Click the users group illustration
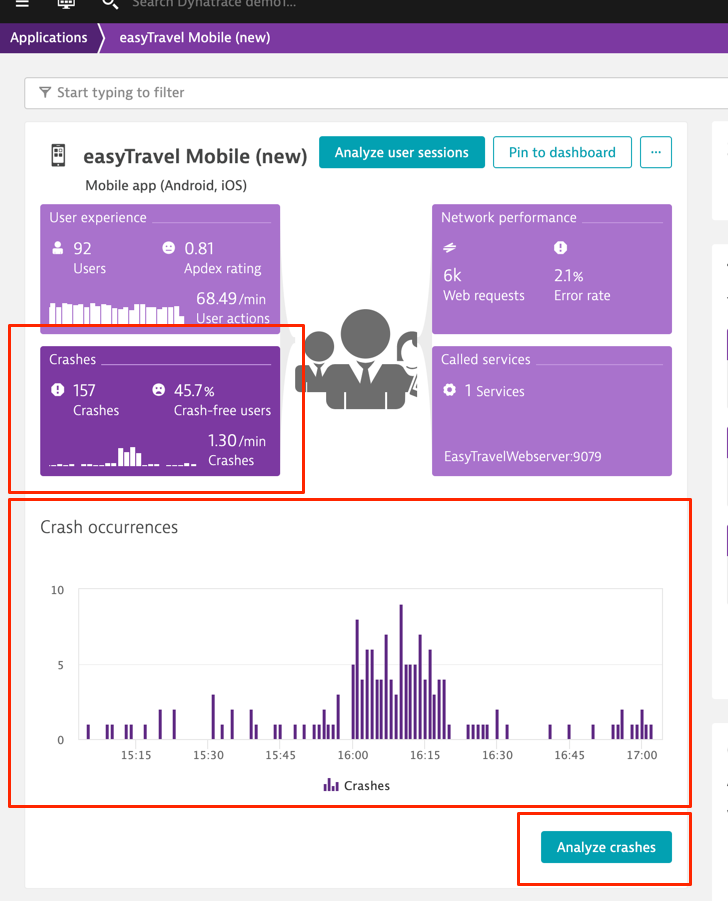The image size is (728, 901). (x=357, y=360)
